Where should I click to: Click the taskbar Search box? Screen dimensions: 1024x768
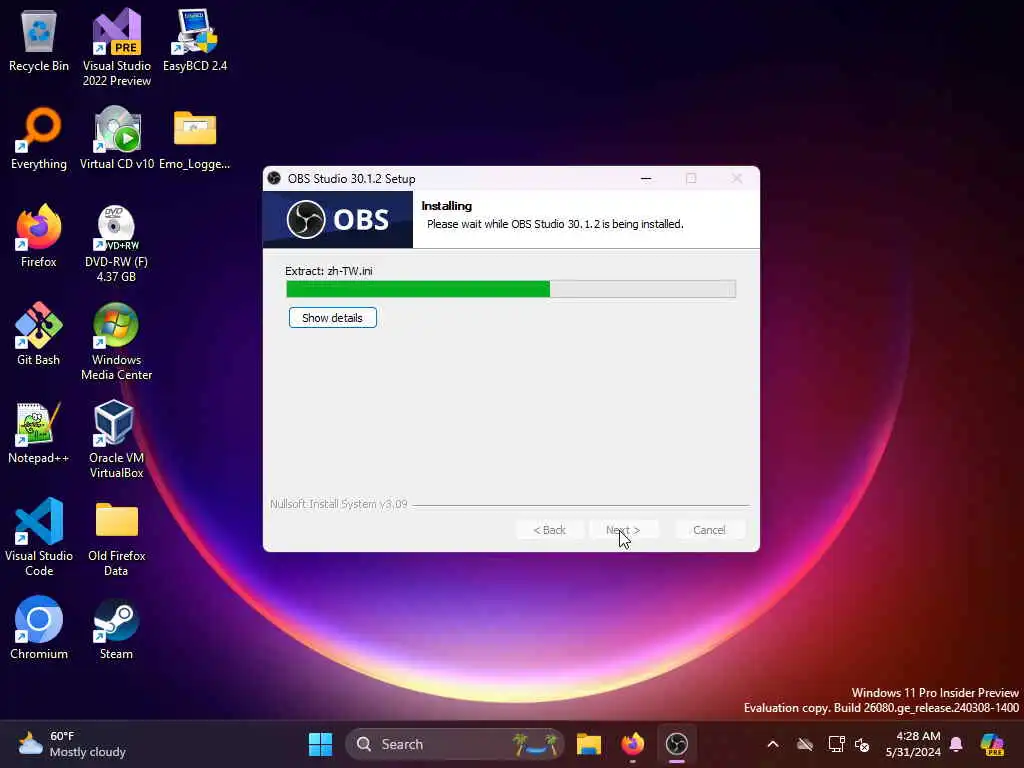(x=455, y=744)
